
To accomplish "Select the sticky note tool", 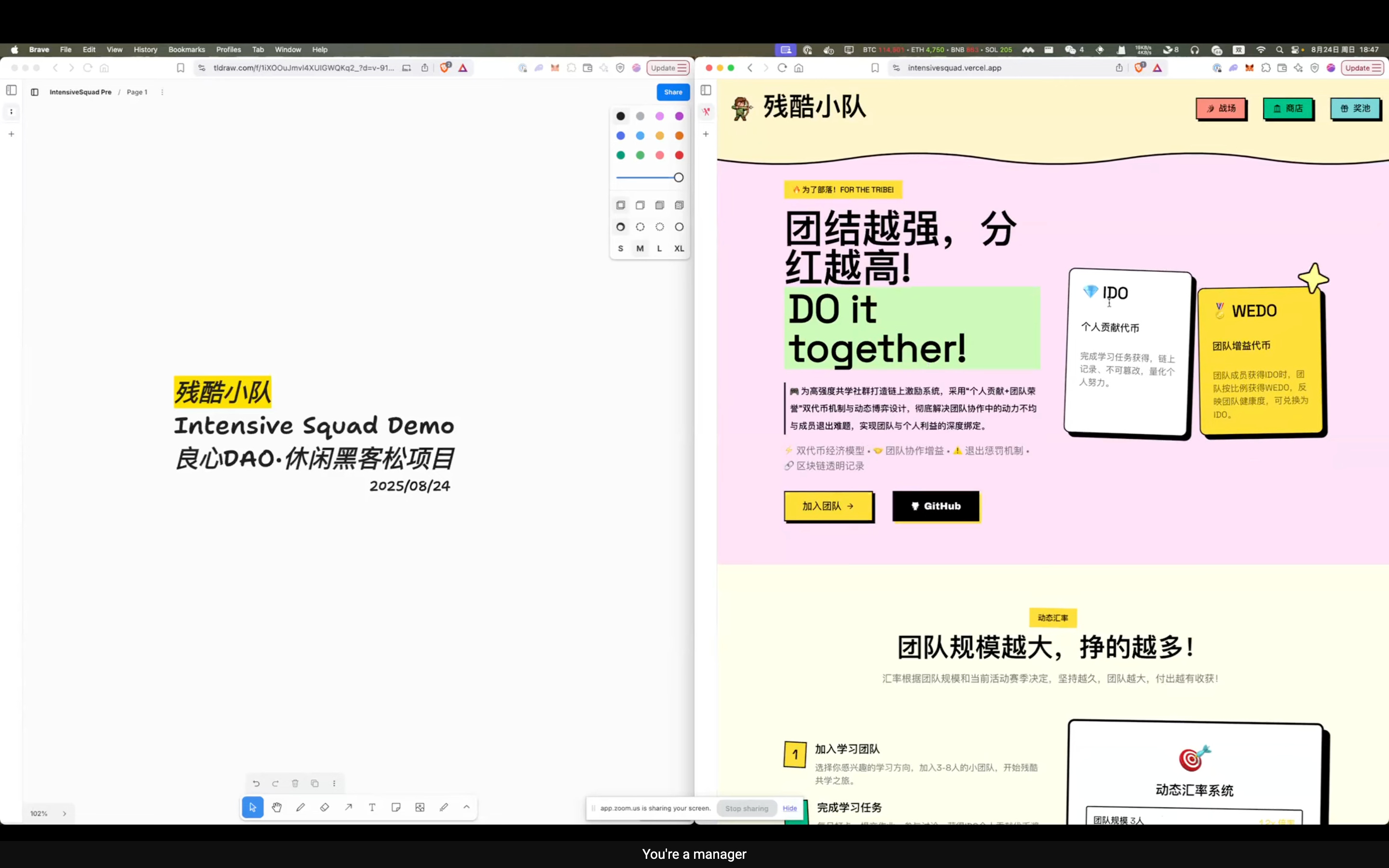I will point(396,807).
